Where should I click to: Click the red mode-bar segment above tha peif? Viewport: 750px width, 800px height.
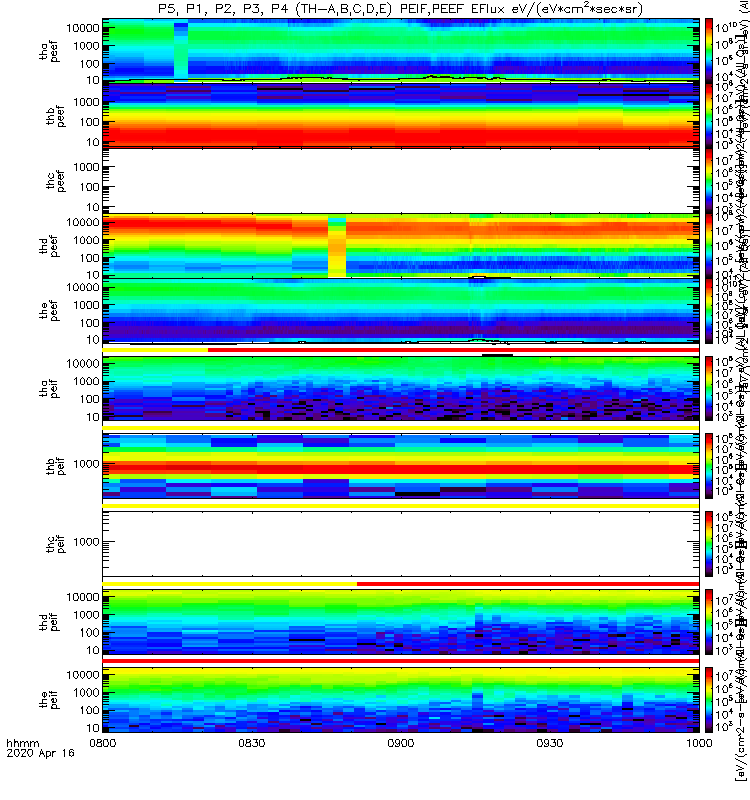tap(454, 350)
